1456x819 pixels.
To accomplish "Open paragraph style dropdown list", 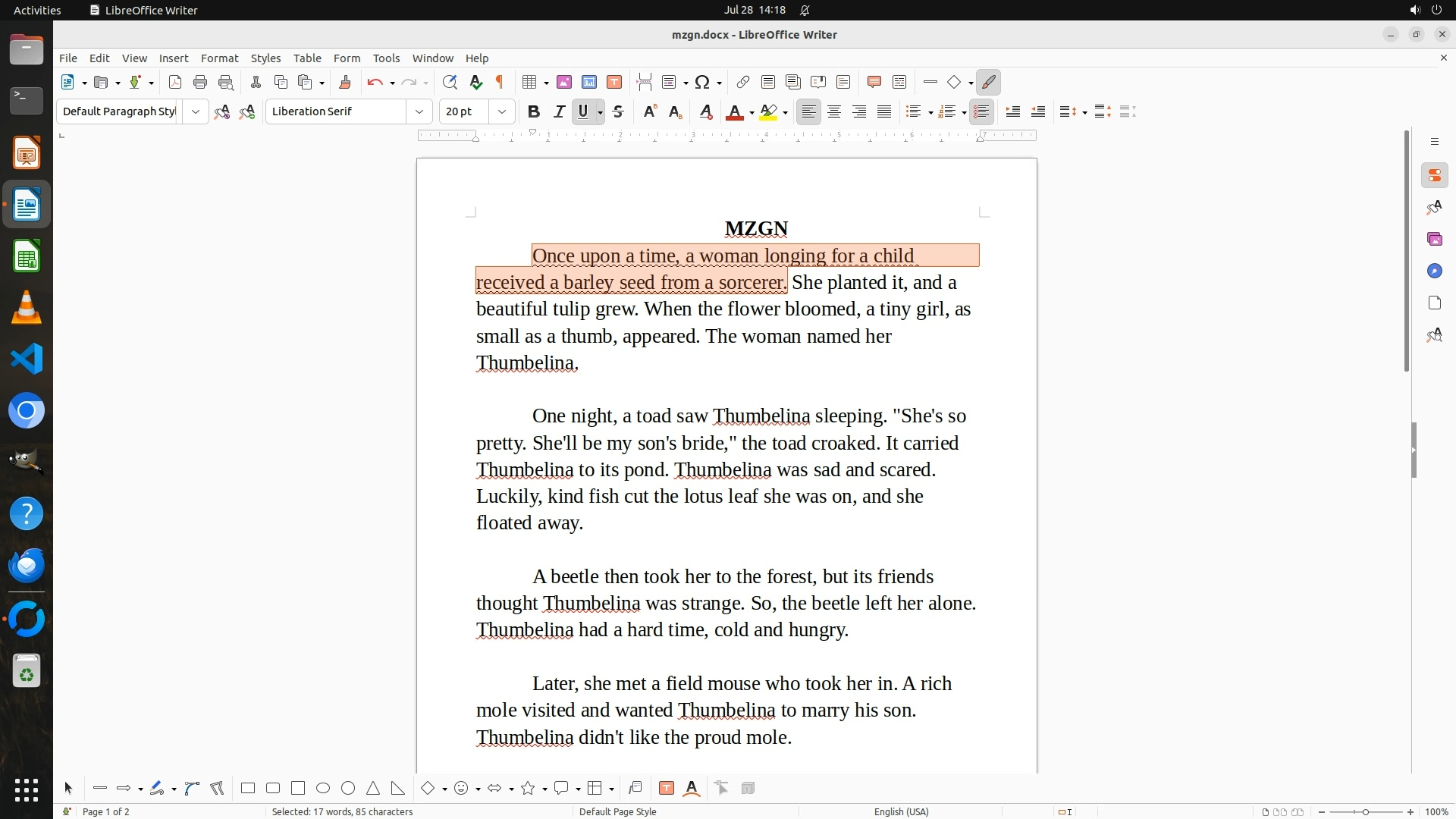I will pos(196,112).
